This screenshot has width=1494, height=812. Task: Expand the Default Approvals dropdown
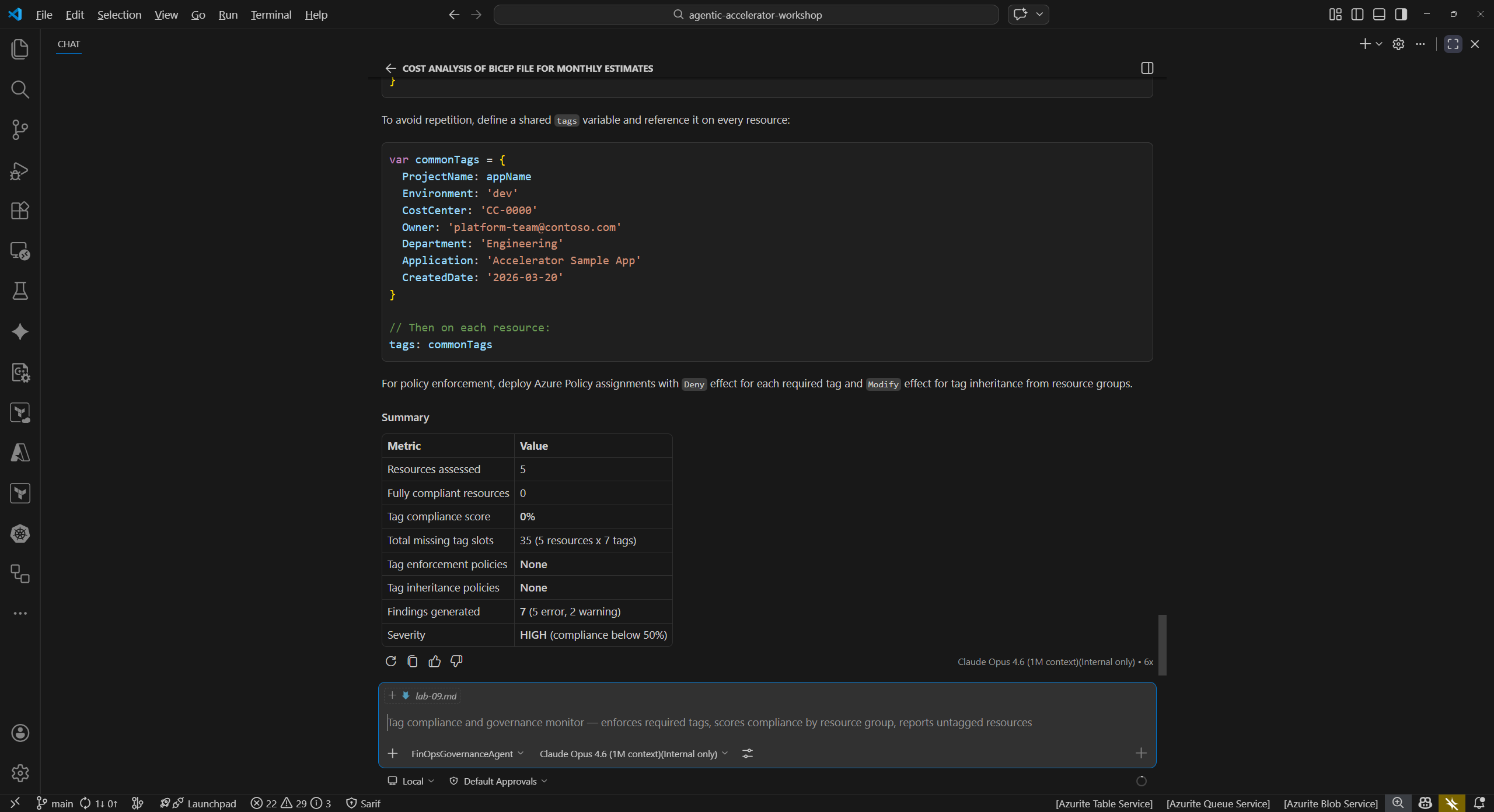coord(498,780)
